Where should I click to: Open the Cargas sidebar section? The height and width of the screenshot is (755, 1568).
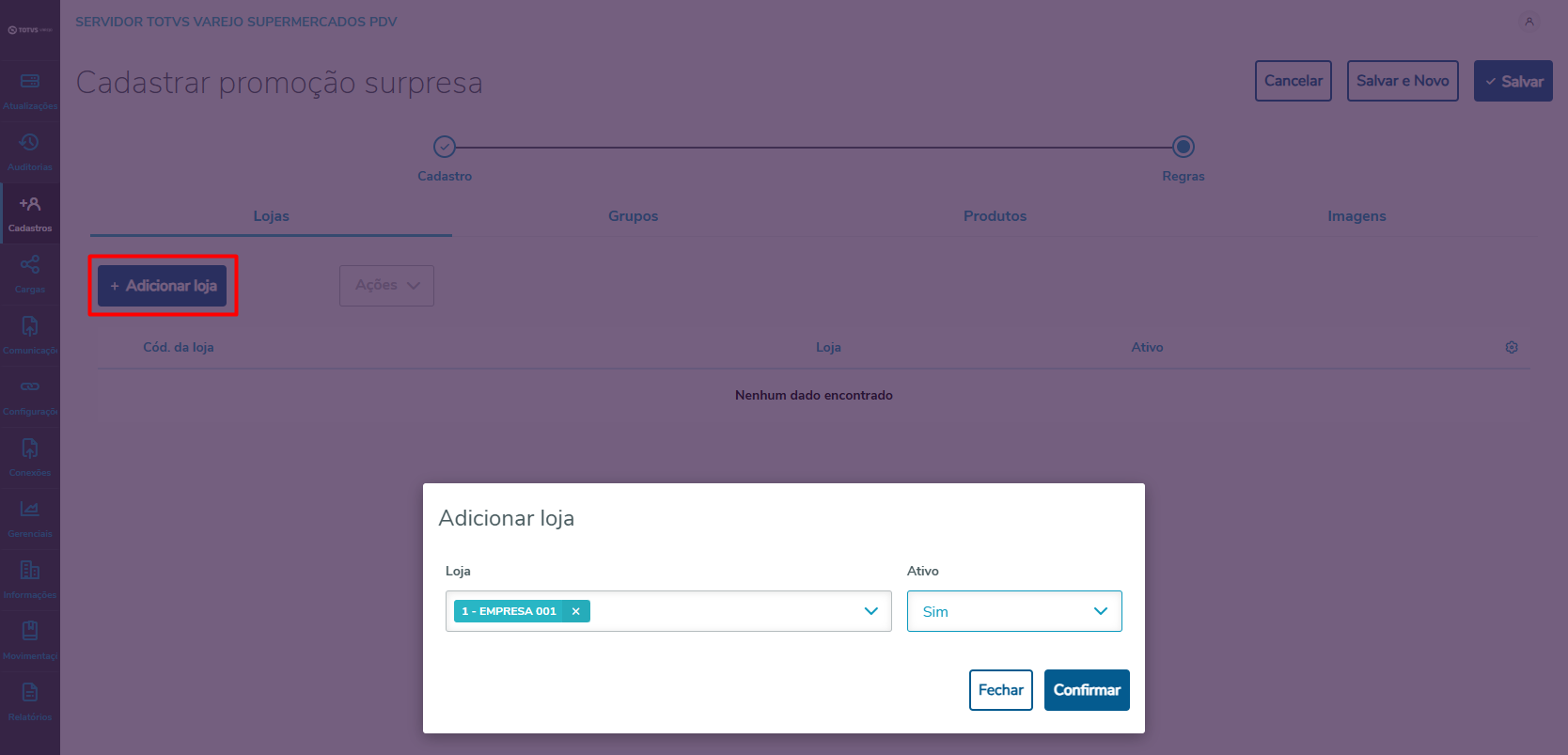coord(30,275)
